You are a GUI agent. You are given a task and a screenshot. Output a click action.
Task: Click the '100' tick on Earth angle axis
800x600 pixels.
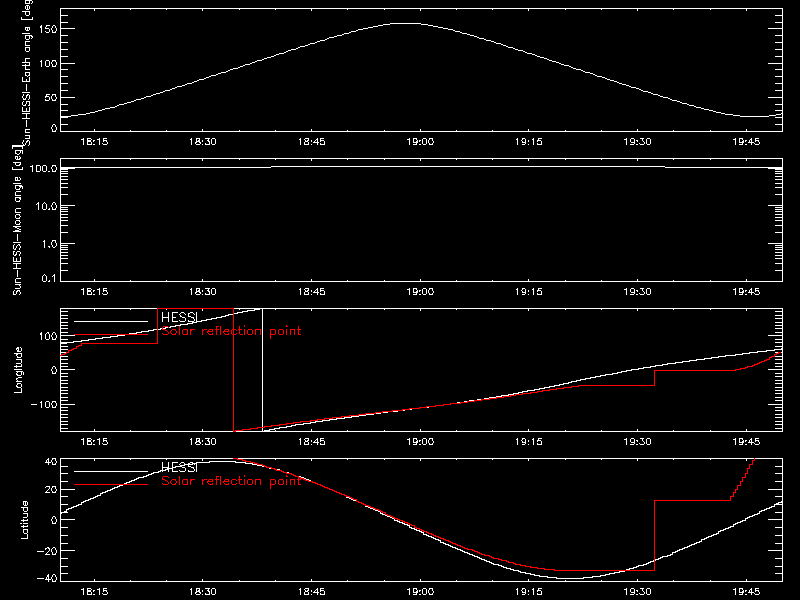tap(48, 64)
